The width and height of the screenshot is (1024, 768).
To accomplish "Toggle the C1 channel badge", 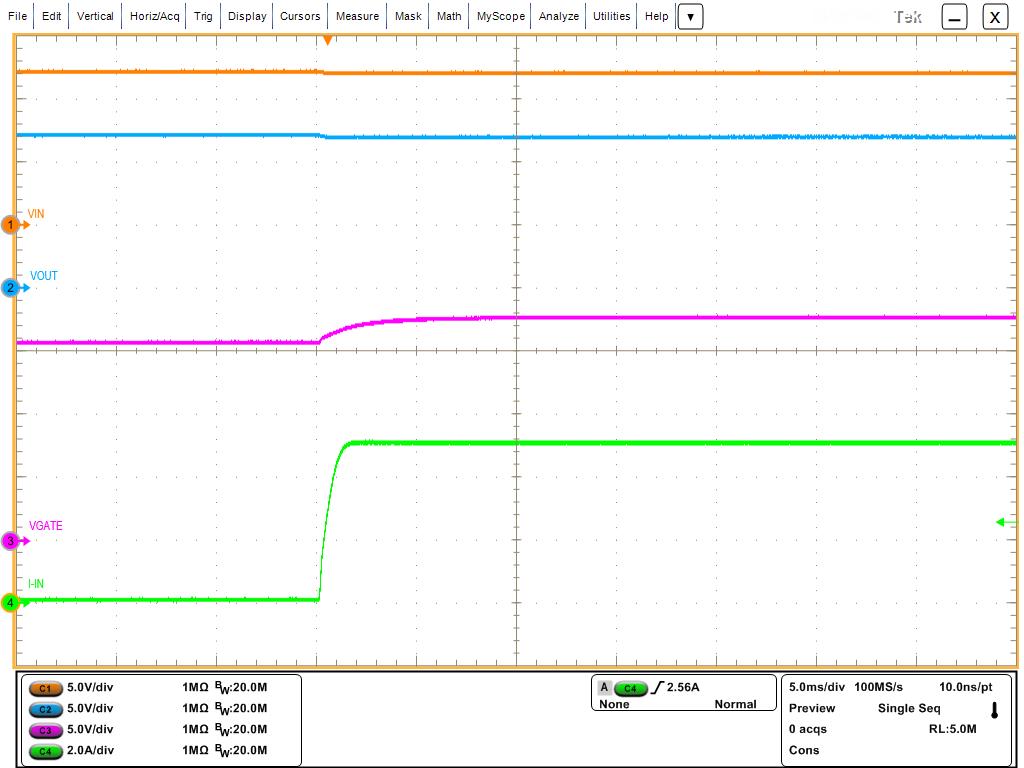I will point(45,689).
